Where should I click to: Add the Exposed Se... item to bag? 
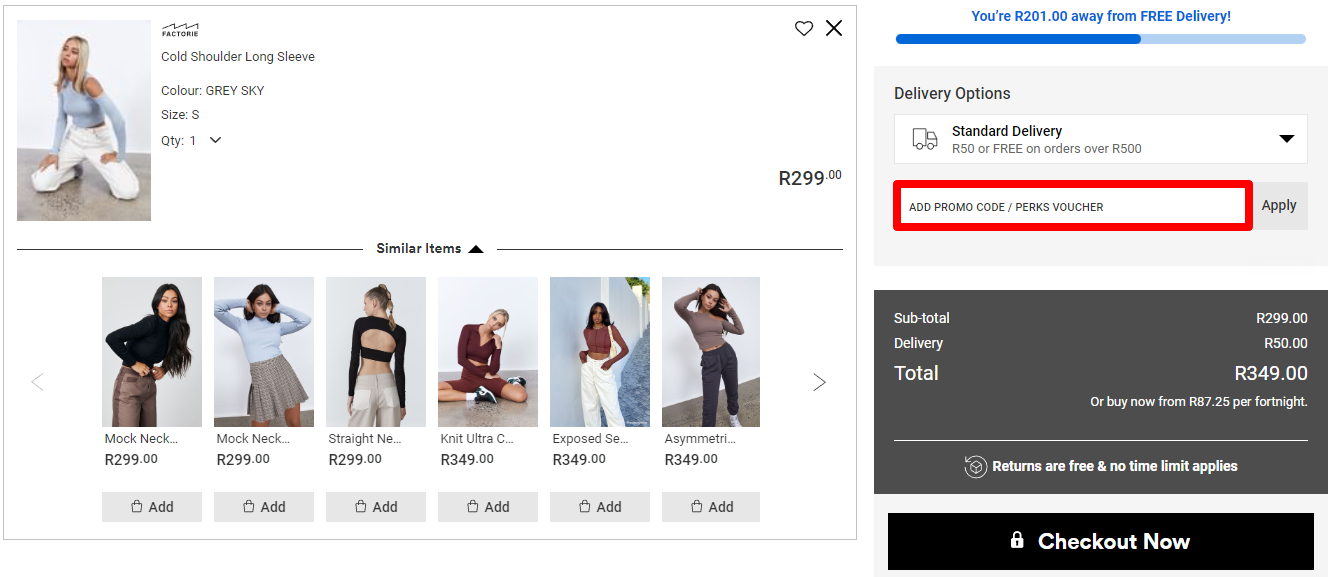pos(600,507)
